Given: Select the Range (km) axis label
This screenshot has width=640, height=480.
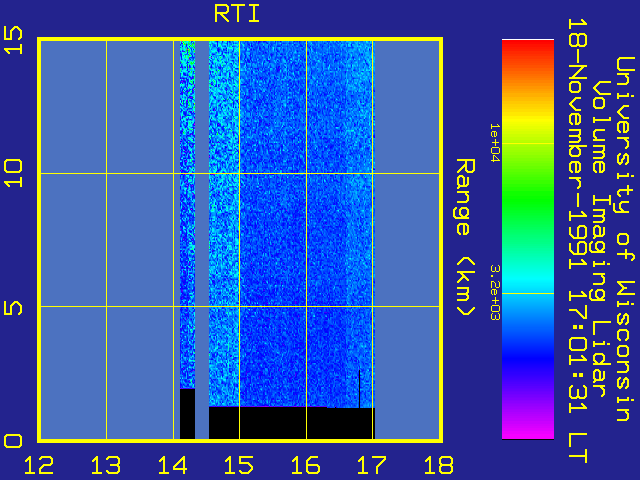Looking at the screenshot, I should (465, 237).
